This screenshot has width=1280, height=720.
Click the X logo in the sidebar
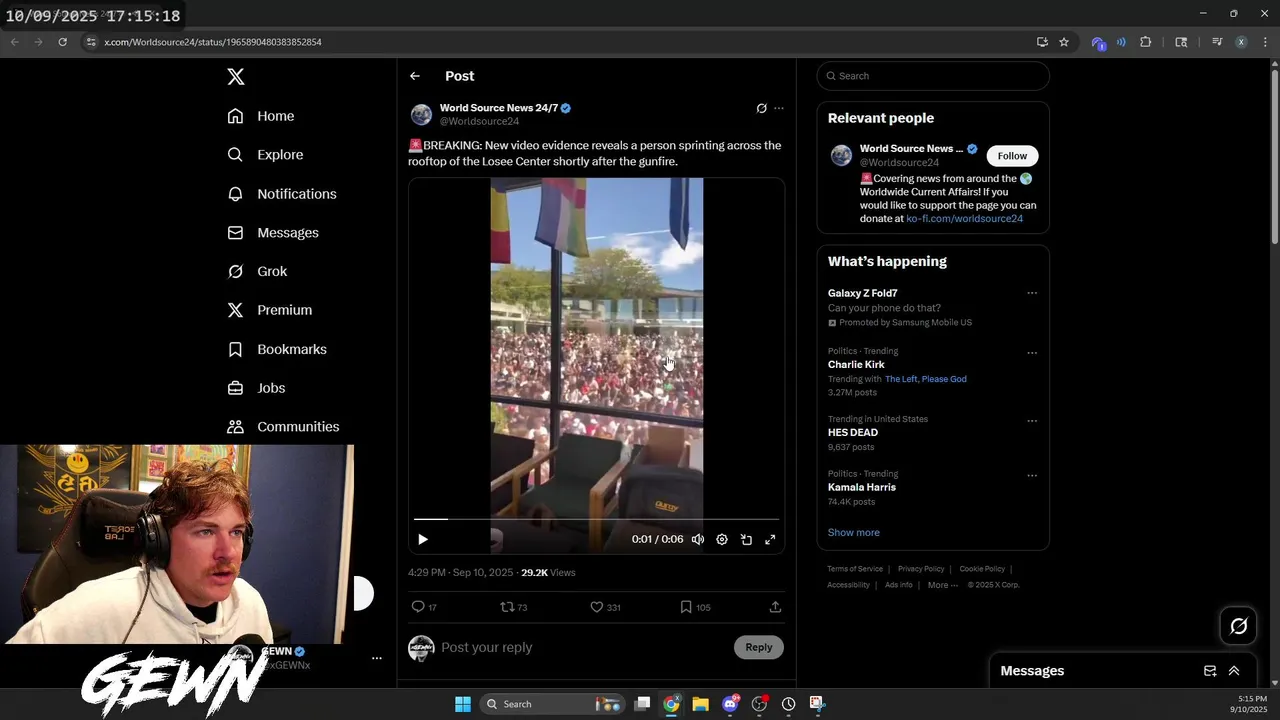pyautogui.click(x=235, y=77)
